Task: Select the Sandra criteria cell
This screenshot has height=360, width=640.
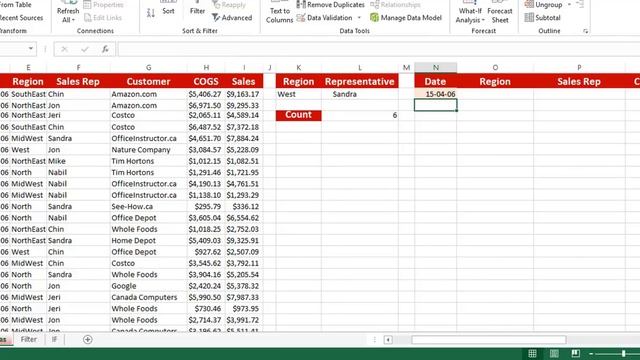Action: click(x=360, y=94)
